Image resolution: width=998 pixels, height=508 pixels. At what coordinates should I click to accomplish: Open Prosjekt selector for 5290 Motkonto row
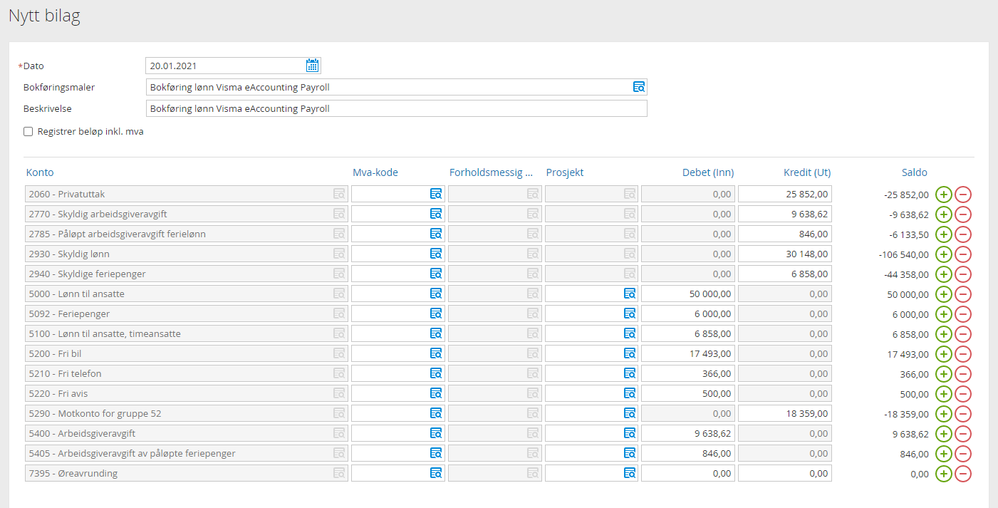click(x=629, y=414)
